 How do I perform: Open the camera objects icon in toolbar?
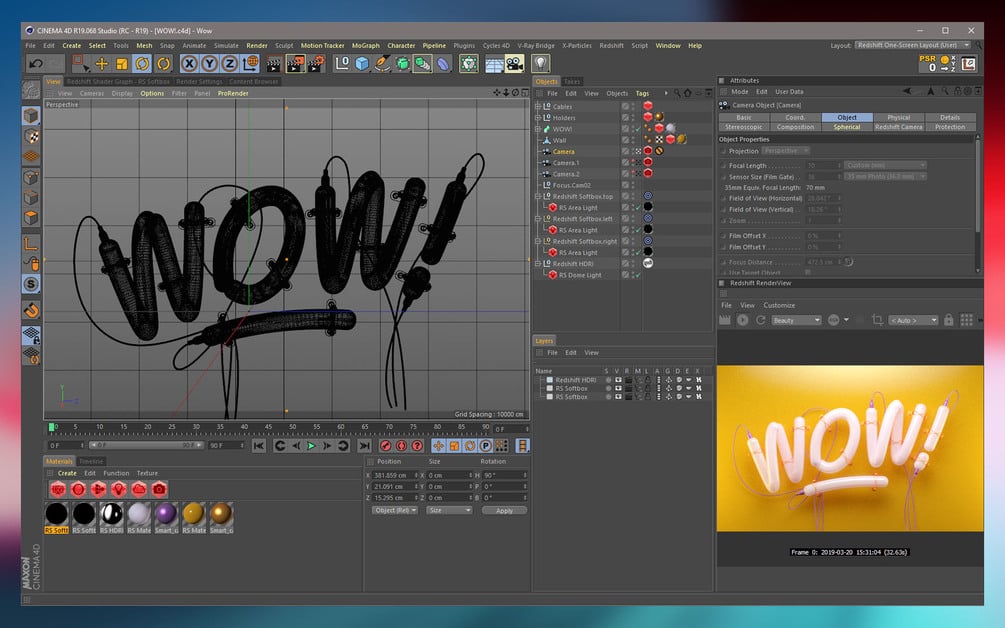[514, 63]
